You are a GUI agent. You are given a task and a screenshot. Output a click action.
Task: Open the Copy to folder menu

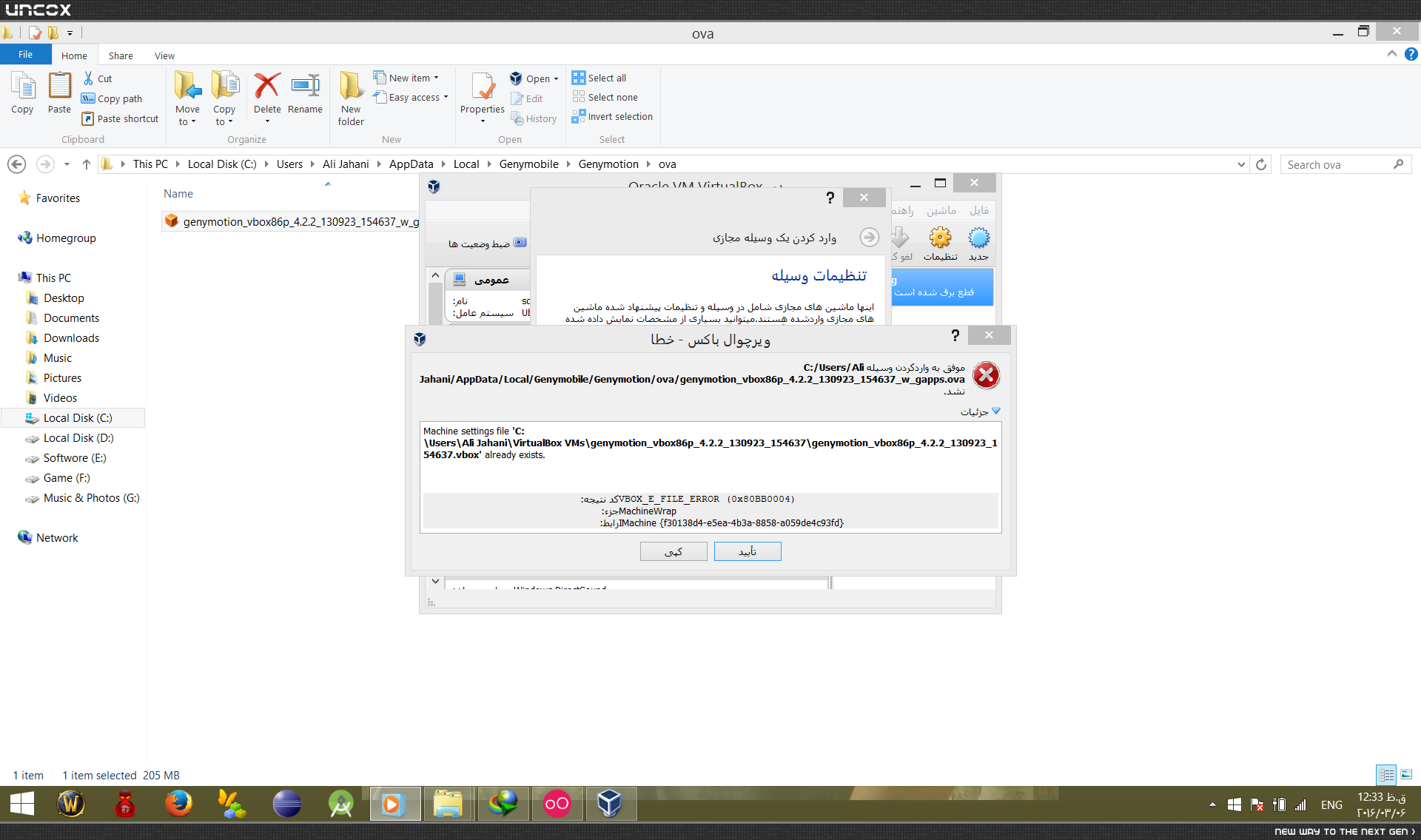224,99
